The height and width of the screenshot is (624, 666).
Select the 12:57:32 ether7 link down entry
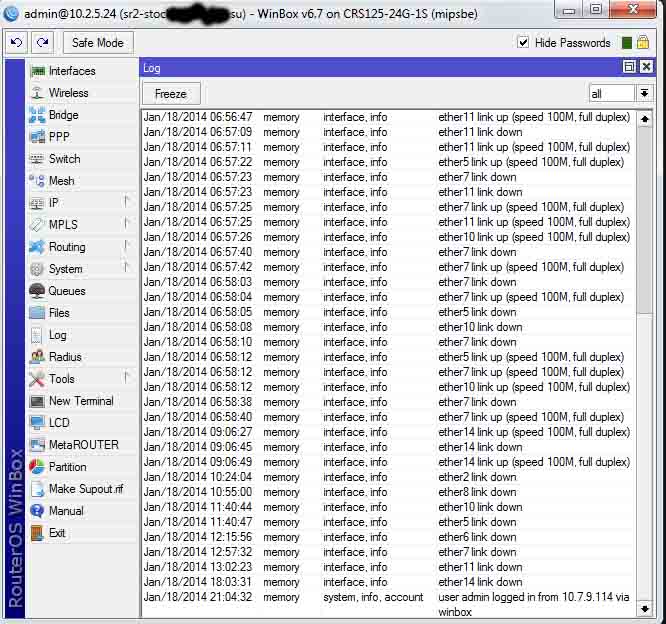[x=387, y=552]
